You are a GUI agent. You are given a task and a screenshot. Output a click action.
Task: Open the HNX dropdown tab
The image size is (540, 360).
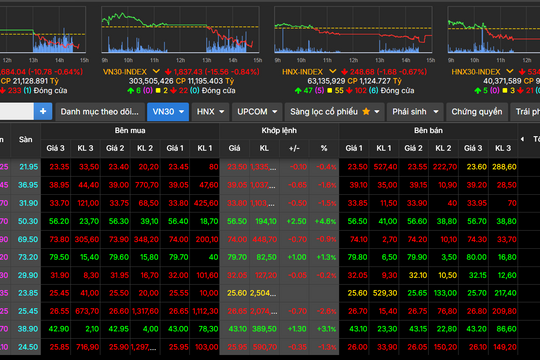(x=210, y=112)
